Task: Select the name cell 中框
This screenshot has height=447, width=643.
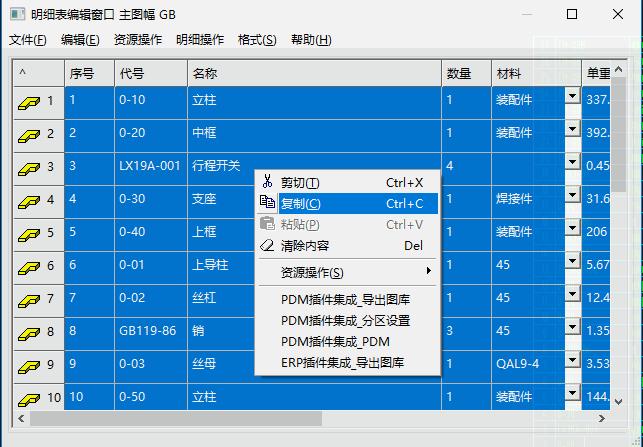Action: point(315,136)
